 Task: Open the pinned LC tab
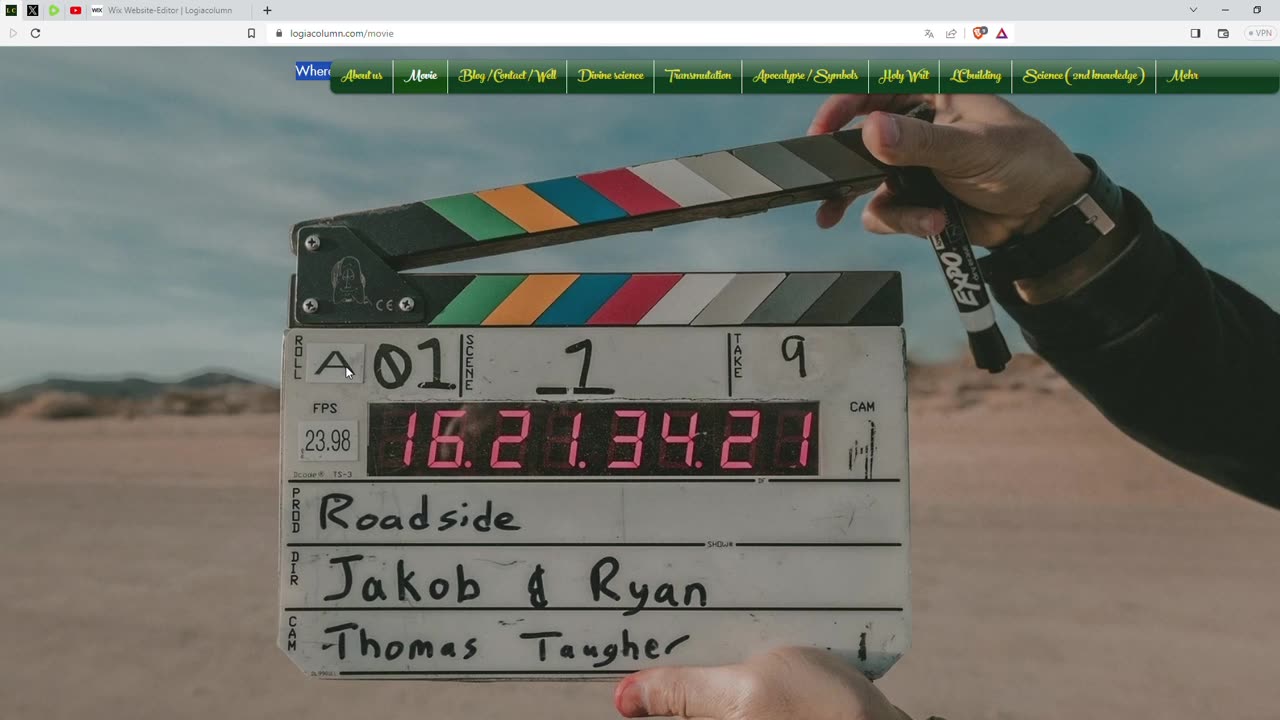coord(11,10)
